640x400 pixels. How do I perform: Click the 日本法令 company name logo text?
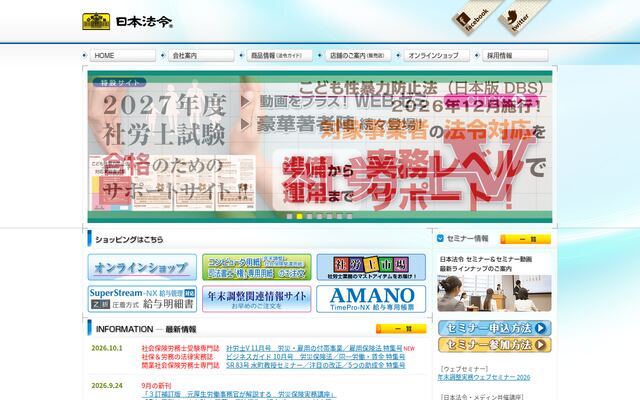tap(144, 22)
